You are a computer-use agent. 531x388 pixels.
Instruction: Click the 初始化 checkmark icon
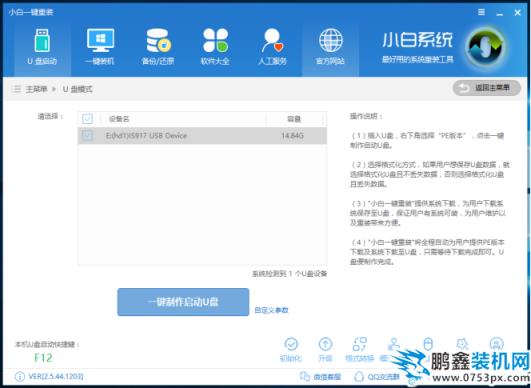click(x=291, y=344)
